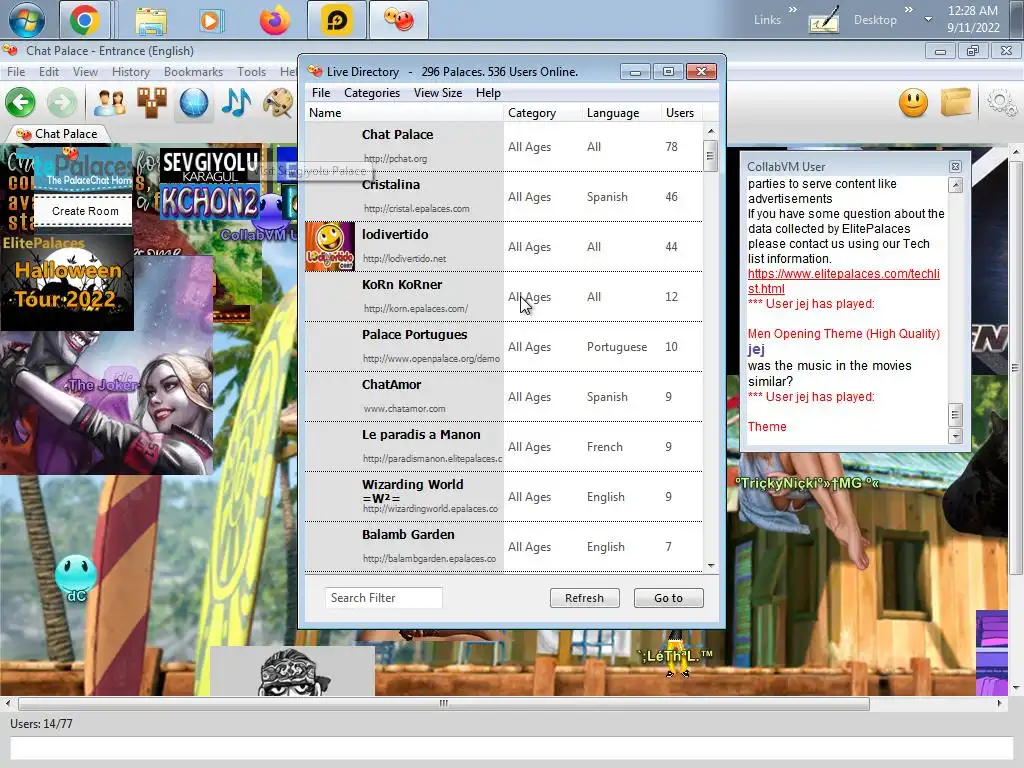
Task: Open the elitepalaces techlist link
Action: 843,281
